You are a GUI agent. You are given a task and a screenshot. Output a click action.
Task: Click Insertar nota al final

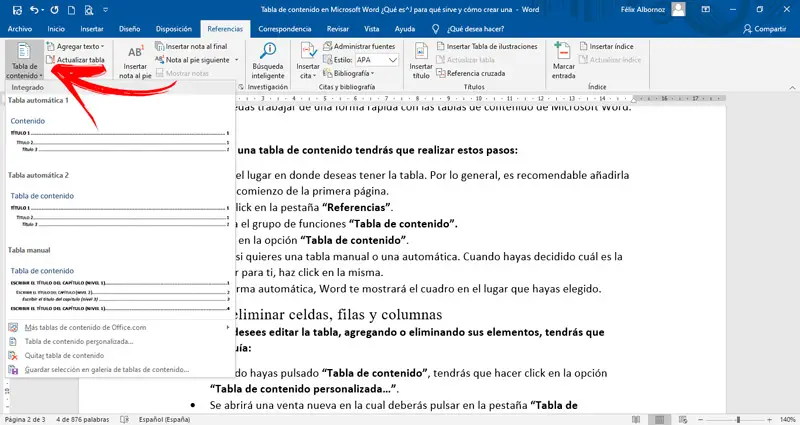(x=191, y=46)
